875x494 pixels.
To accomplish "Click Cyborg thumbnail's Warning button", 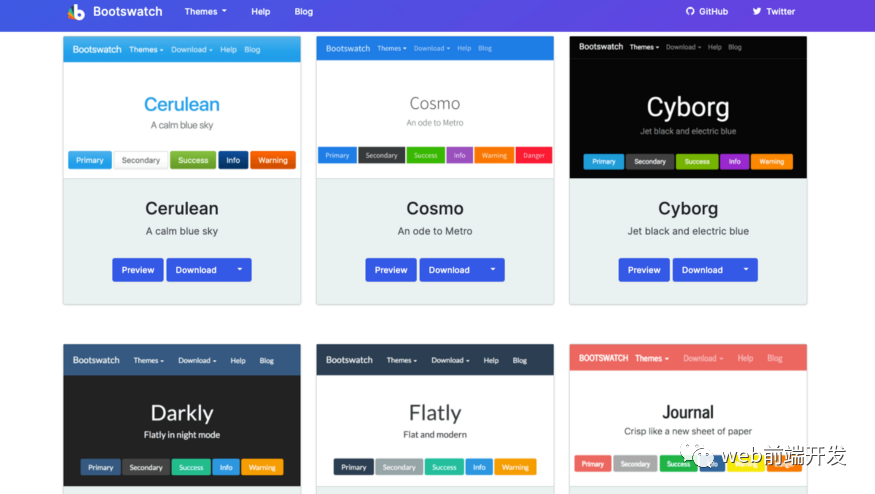I will (772, 162).
